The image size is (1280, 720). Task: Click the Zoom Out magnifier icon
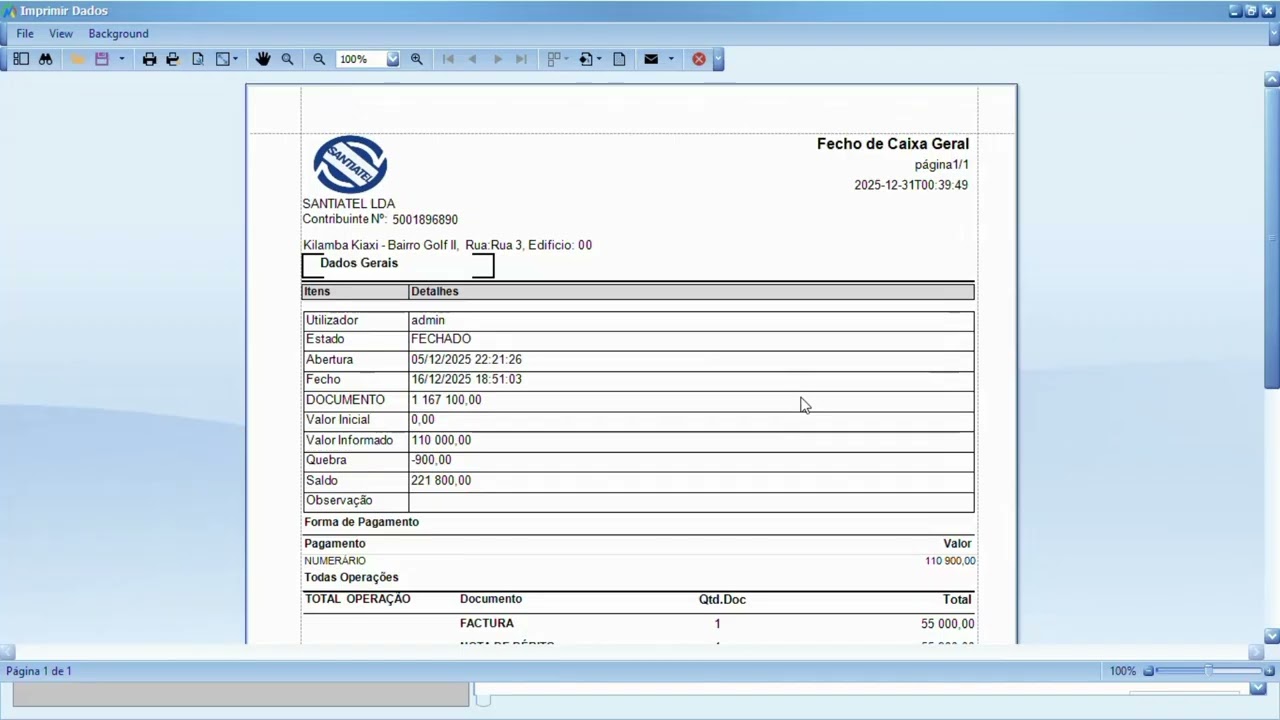(319, 59)
